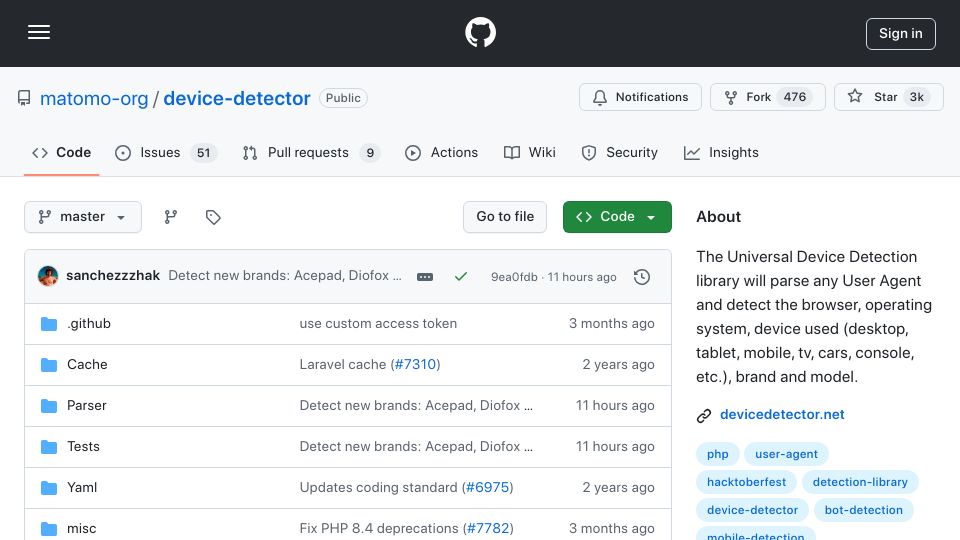View branches via the branch icon

[x=171, y=217]
